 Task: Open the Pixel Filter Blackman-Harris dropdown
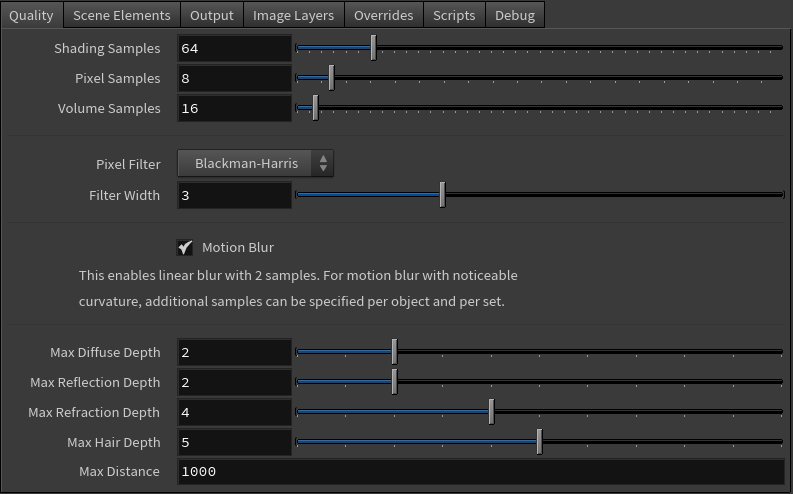click(x=255, y=163)
